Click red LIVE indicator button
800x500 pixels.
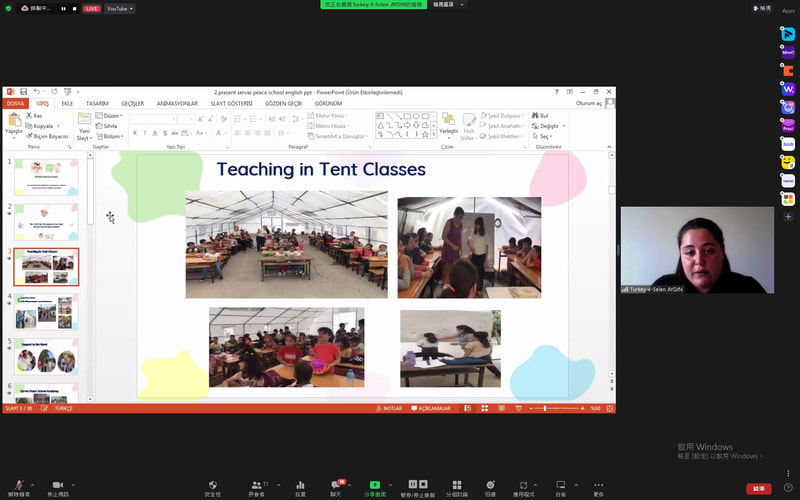[91, 9]
